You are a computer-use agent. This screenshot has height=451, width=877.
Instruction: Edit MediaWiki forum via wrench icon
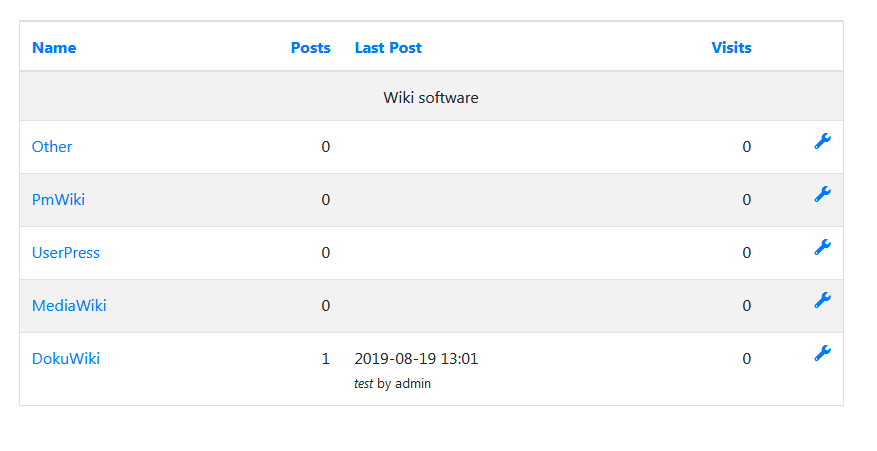tap(822, 300)
